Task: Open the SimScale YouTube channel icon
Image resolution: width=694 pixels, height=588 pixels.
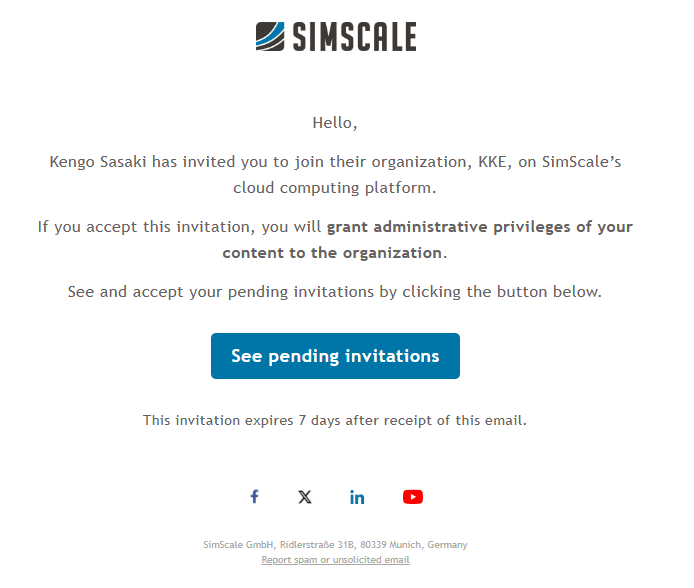Action: coord(413,497)
